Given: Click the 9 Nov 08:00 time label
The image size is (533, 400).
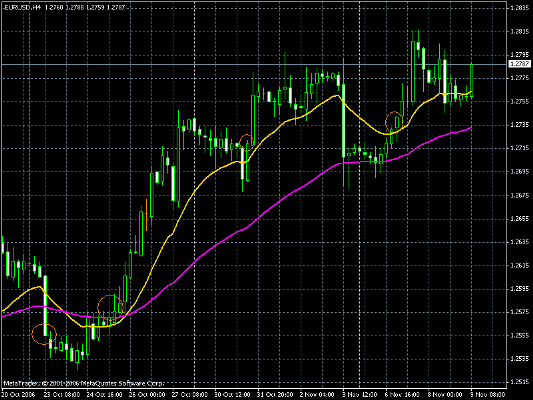Looking at the screenshot, I should pos(488,395).
